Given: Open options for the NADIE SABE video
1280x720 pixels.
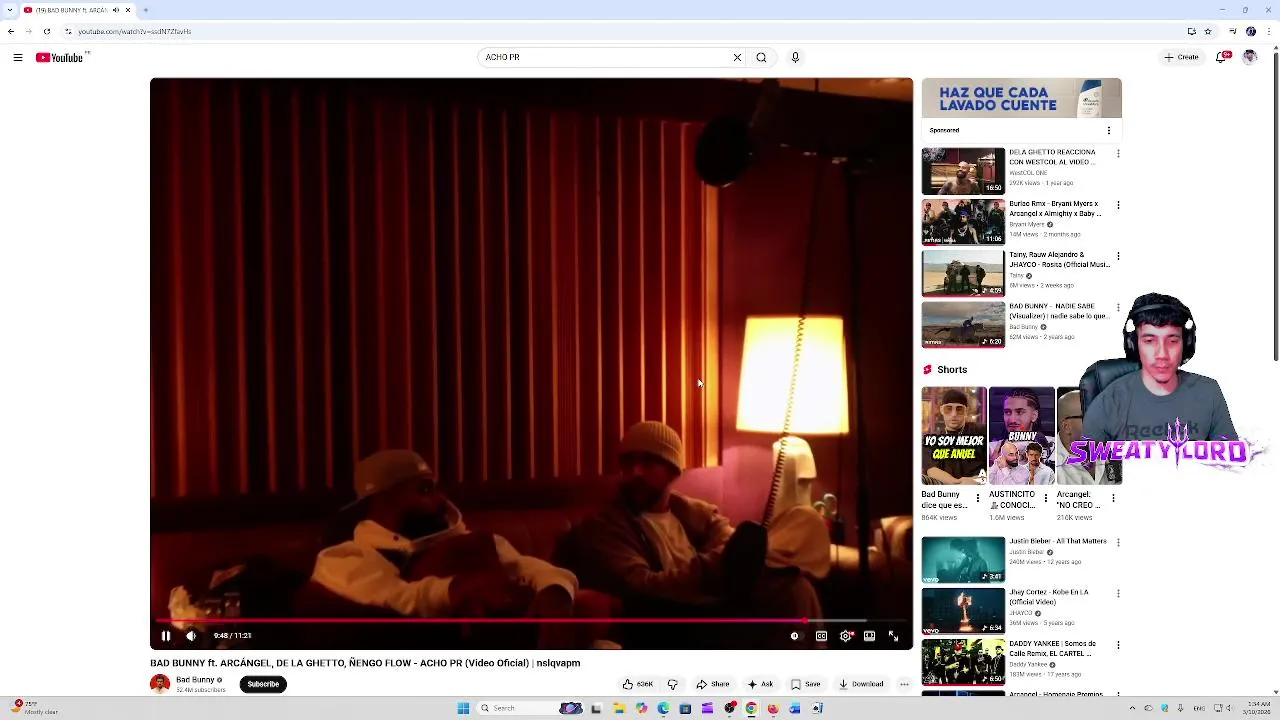Looking at the screenshot, I should tap(1118, 308).
